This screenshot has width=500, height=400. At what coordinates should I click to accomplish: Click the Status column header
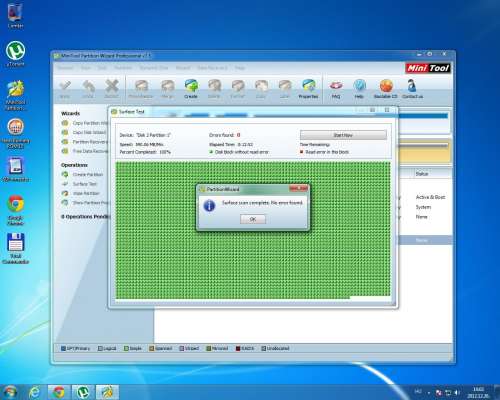422,174
